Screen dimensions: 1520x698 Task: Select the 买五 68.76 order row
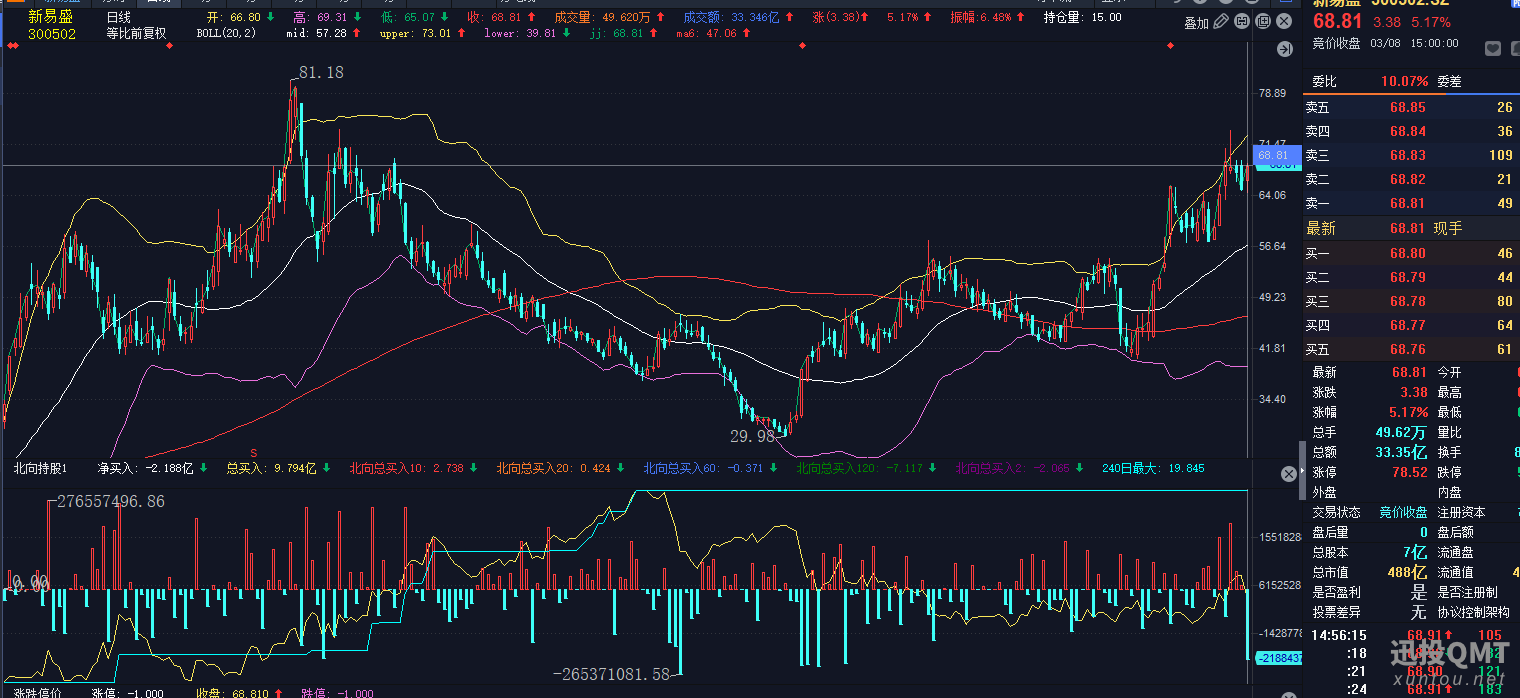pyautogui.click(x=1410, y=349)
